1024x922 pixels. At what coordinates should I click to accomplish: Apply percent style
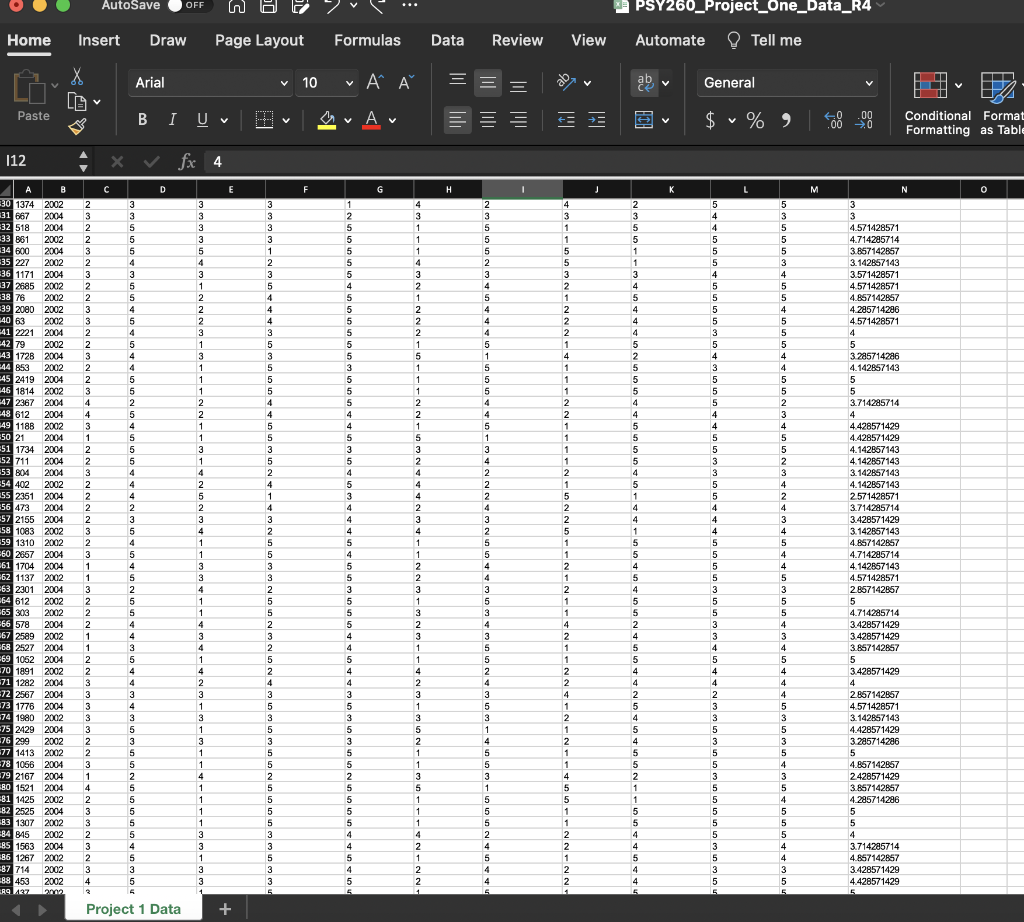pos(756,120)
